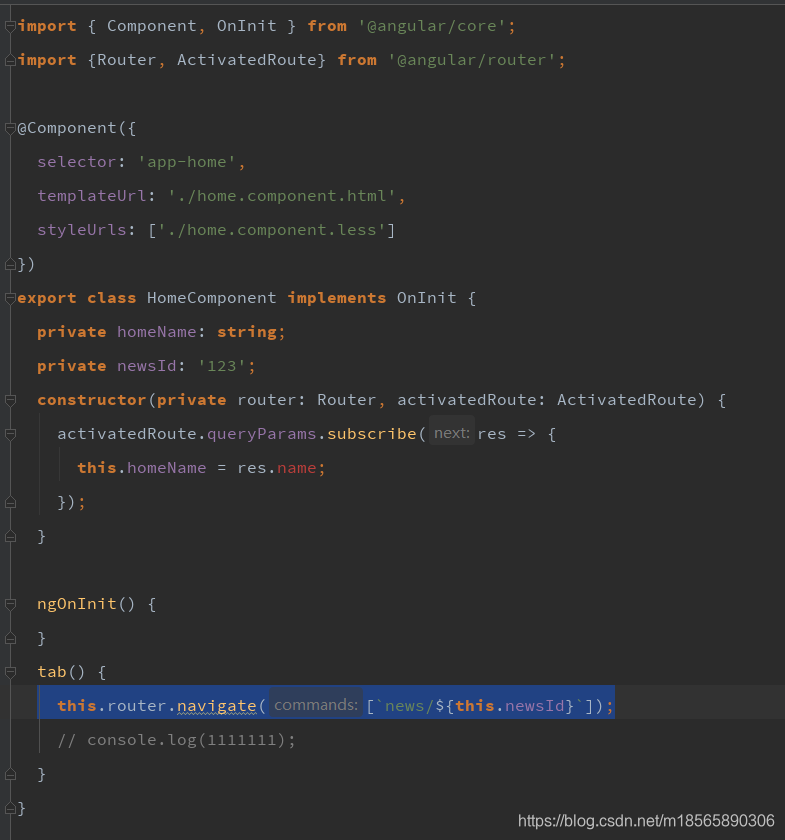The width and height of the screenshot is (785, 840).
Task: Click the 'next:' parameter hint
Action: [x=452, y=433]
